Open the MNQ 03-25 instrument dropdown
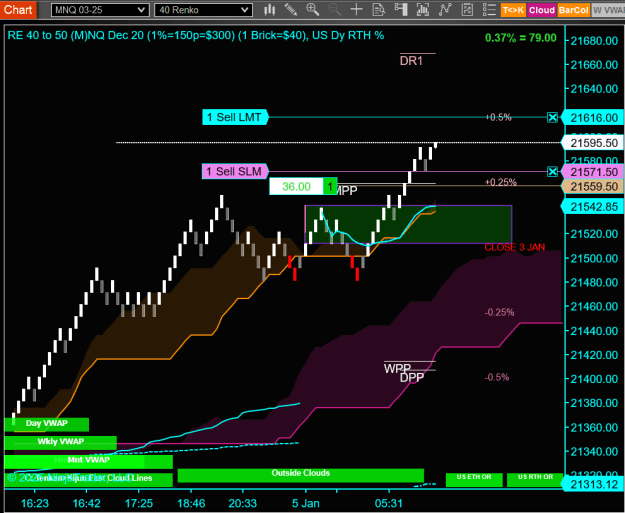The height and width of the screenshot is (513, 625). [100, 10]
